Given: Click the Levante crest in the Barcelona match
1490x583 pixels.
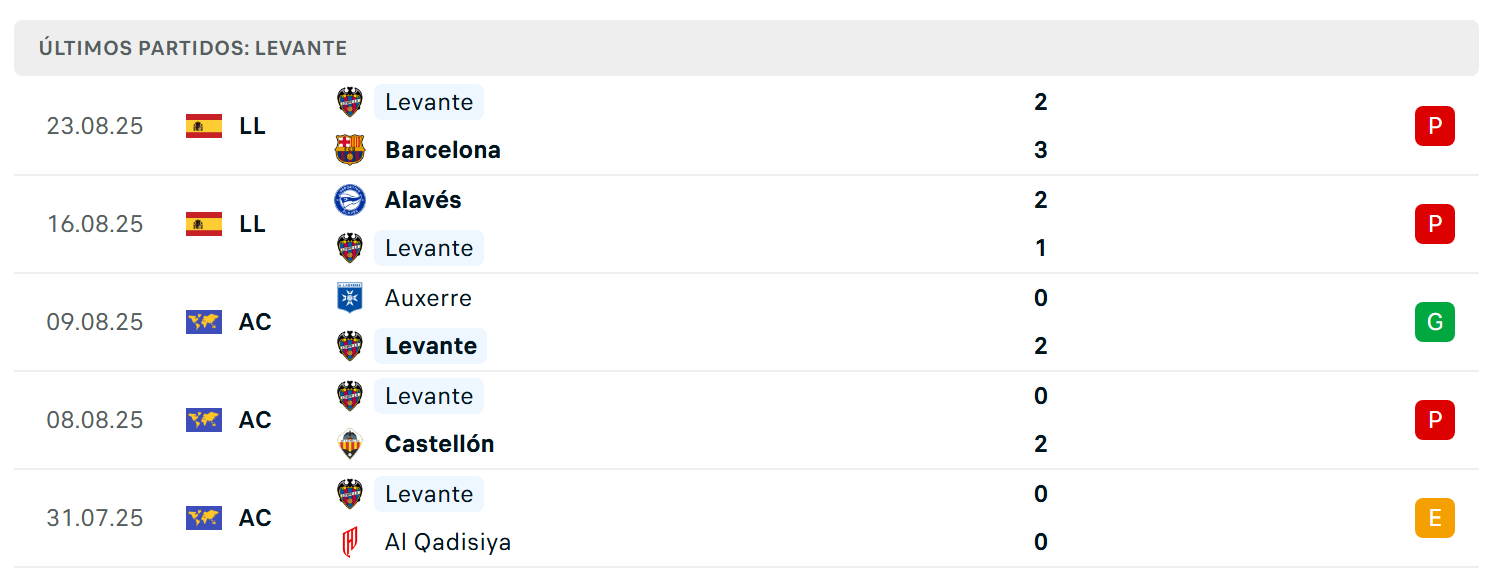Looking at the screenshot, I should point(349,102).
